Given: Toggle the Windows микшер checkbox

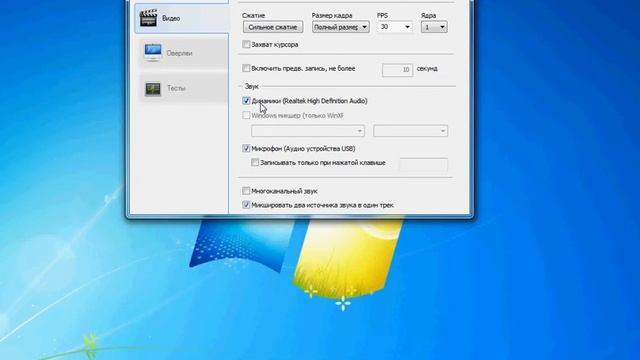Looking at the screenshot, I should 246,115.
